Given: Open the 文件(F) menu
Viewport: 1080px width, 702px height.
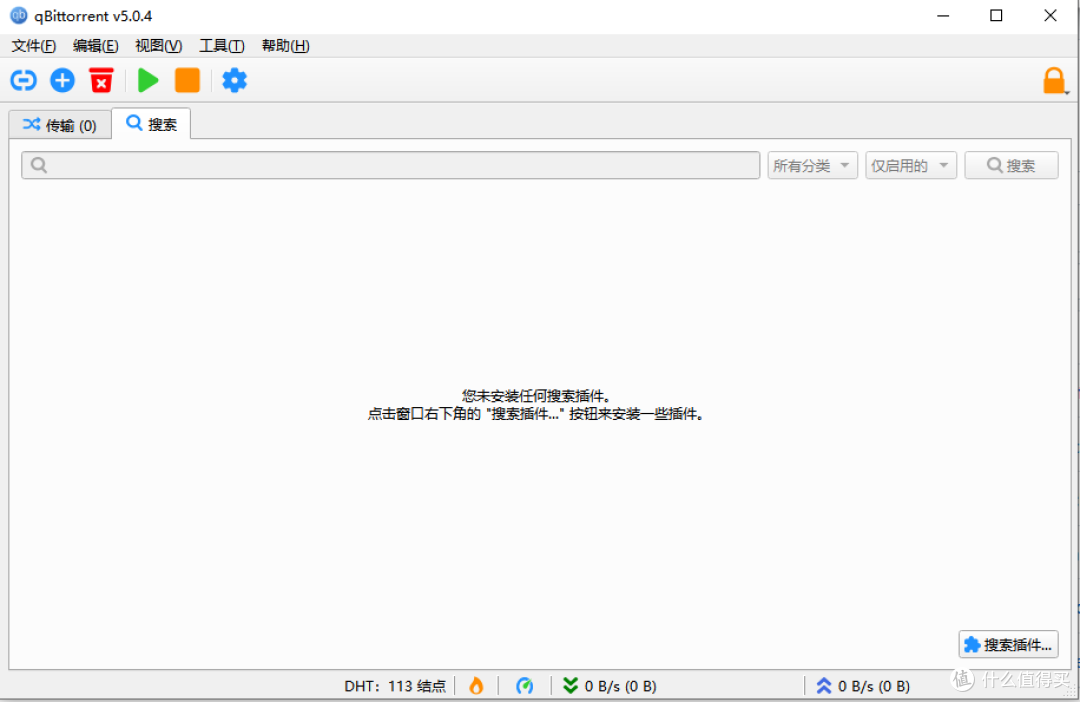Looking at the screenshot, I should pos(34,46).
